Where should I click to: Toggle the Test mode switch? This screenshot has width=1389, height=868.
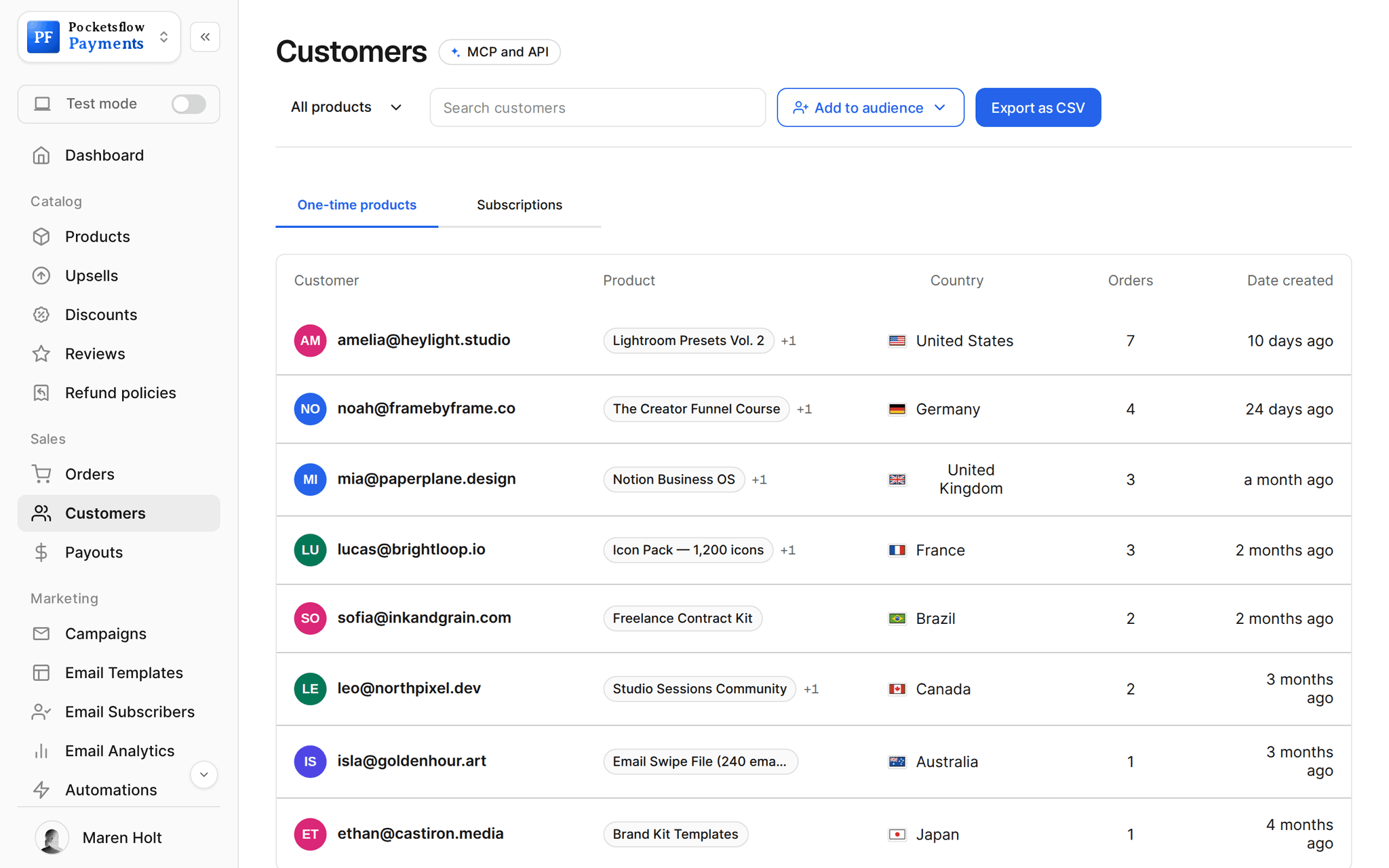coord(189,104)
